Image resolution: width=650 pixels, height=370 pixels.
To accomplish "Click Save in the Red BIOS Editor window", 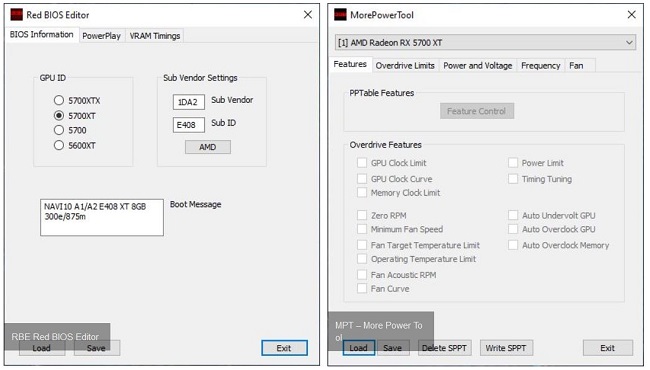I will pyautogui.click(x=97, y=348).
